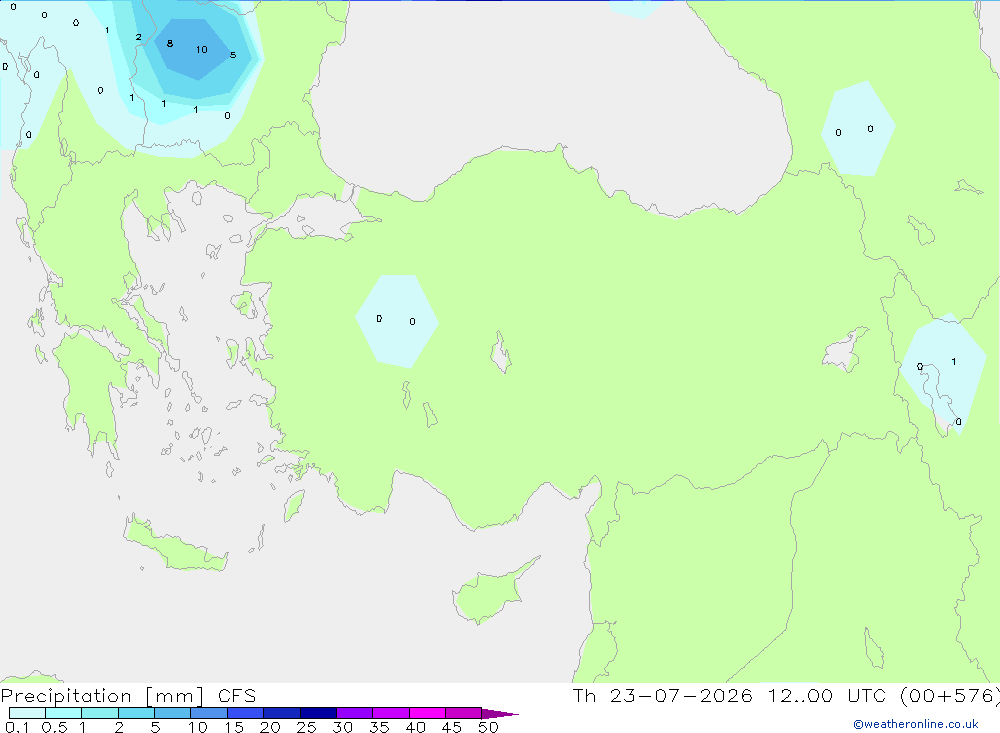
Task: Click the 0.5–1 mm legend color swatch
Action: click(64, 713)
